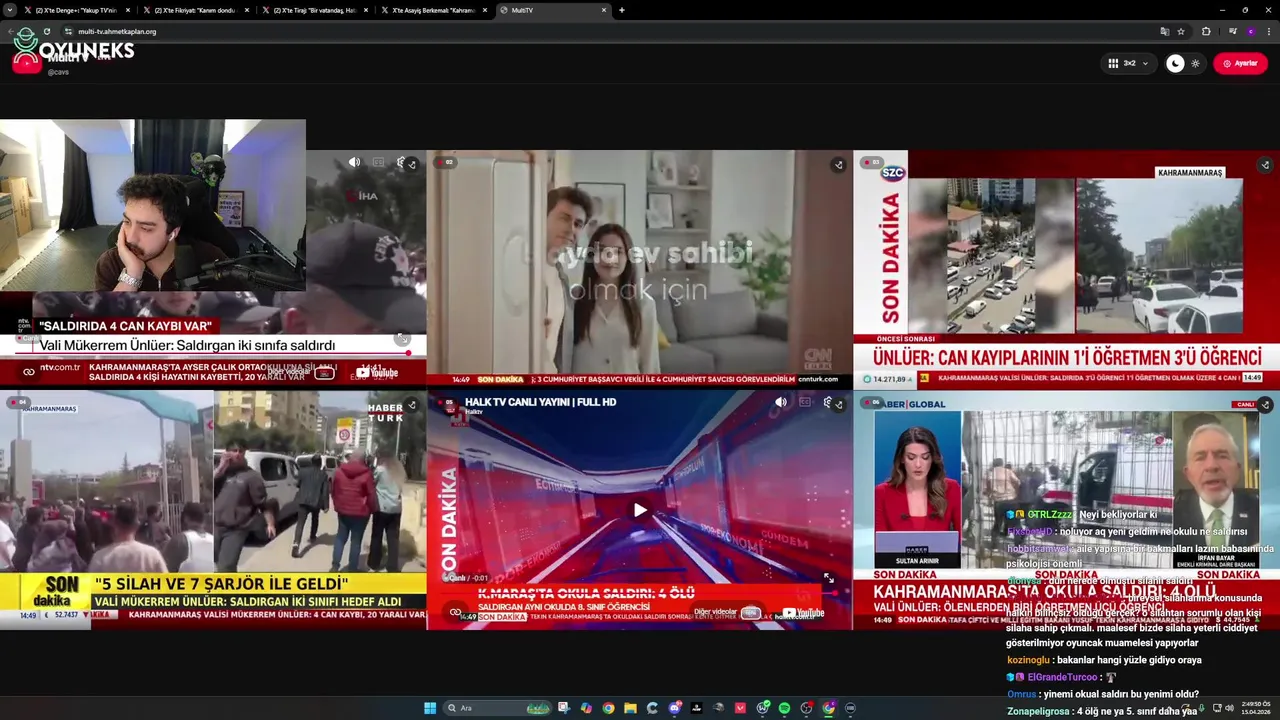Open Spotify from taskbar
Viewport: 1280px width, 720px height.
(x=784, y=708)
